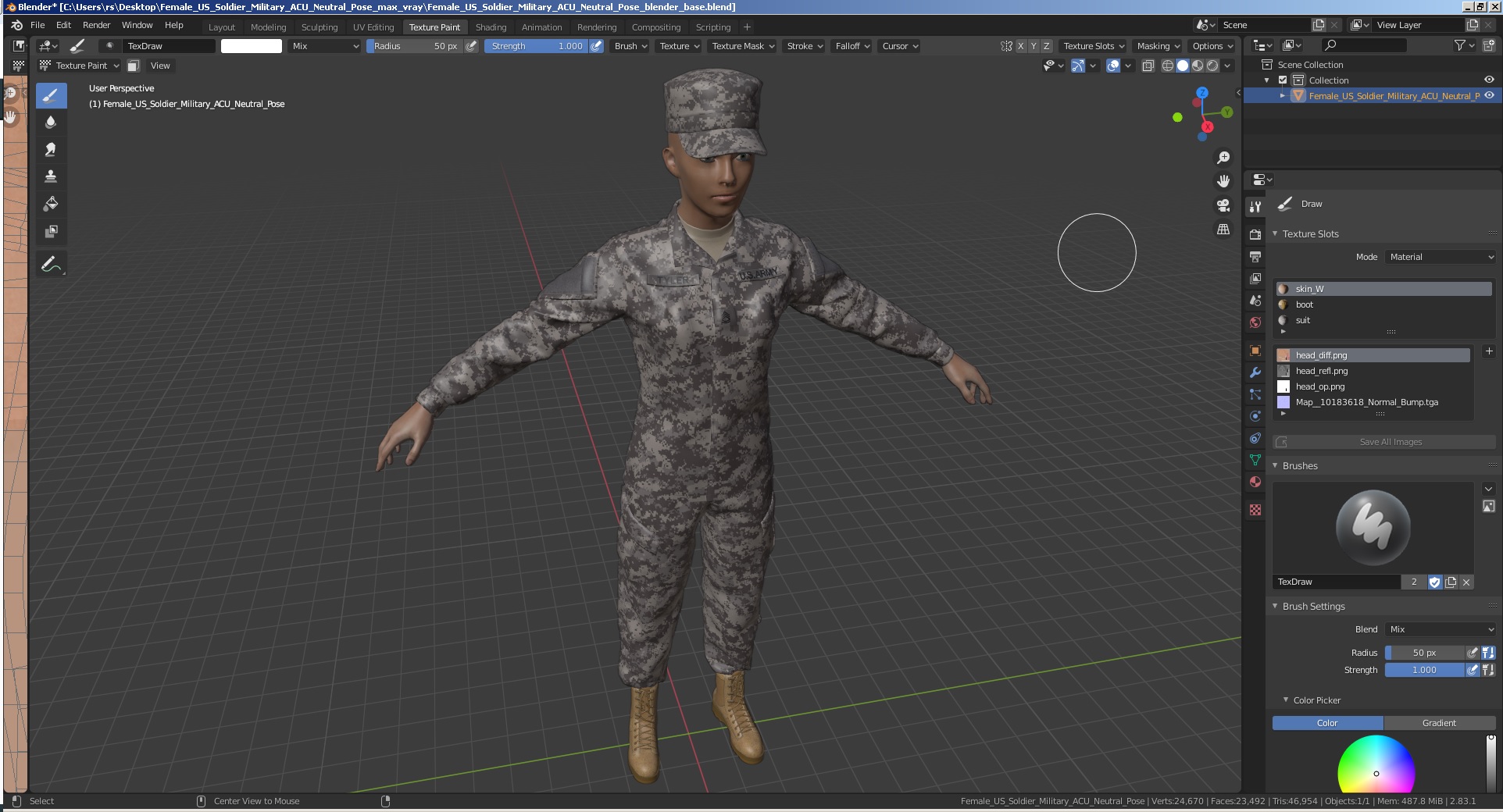
Task: Open Texture Slots Mode Material dropdown
Action: point(1440,257)
